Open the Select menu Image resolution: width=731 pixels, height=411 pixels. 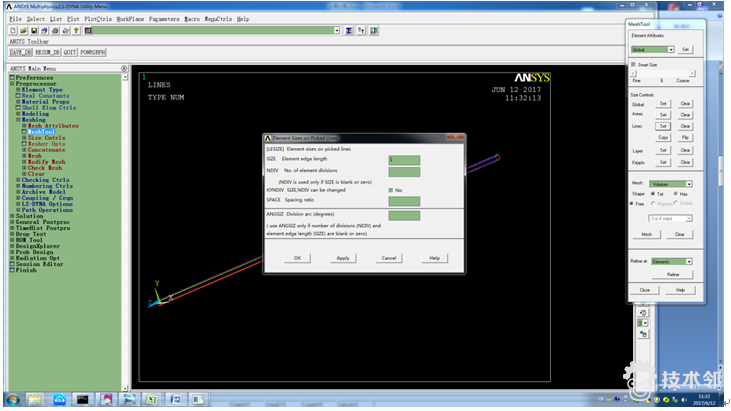35,19
